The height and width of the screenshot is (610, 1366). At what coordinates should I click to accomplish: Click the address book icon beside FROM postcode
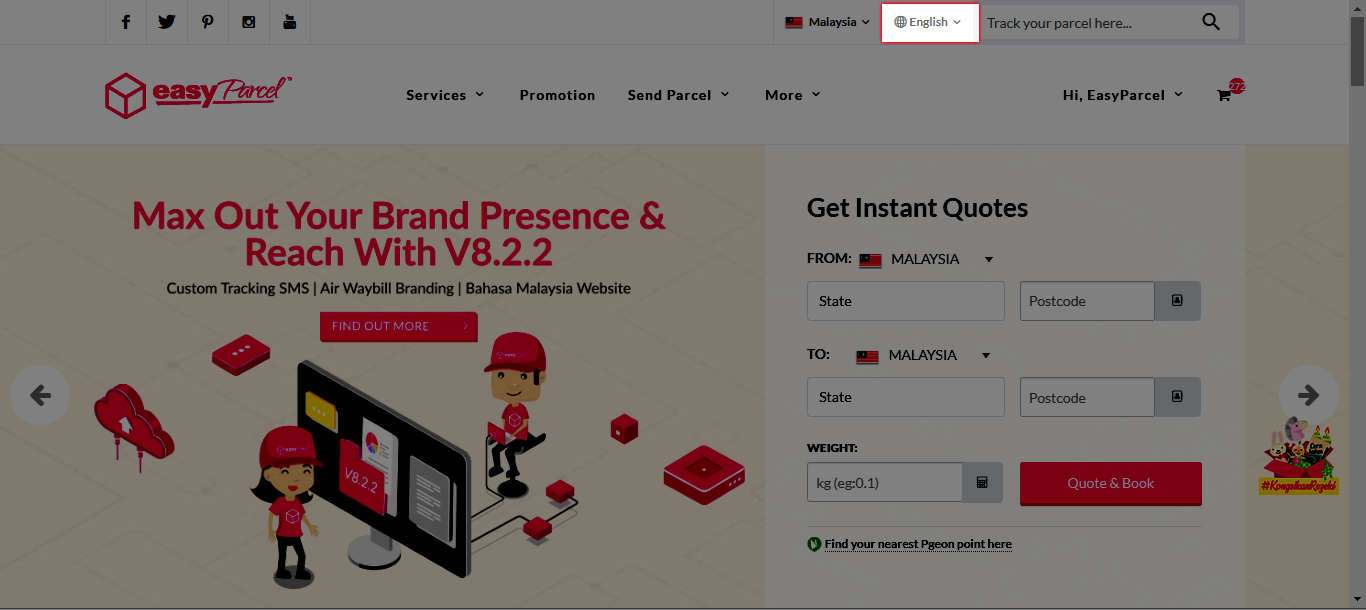click(1178, 301)
